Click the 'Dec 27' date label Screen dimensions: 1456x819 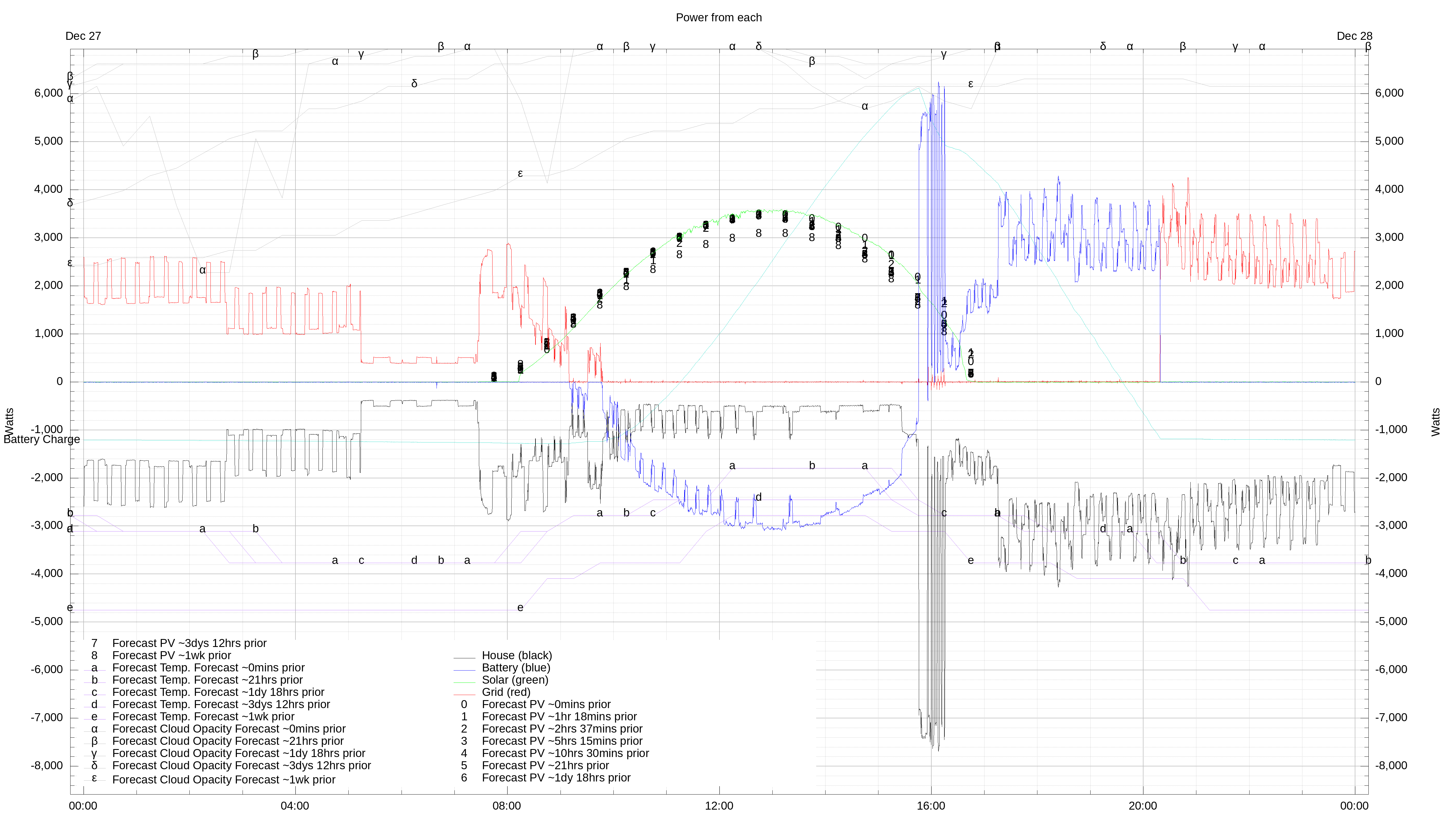coord(83,36)
